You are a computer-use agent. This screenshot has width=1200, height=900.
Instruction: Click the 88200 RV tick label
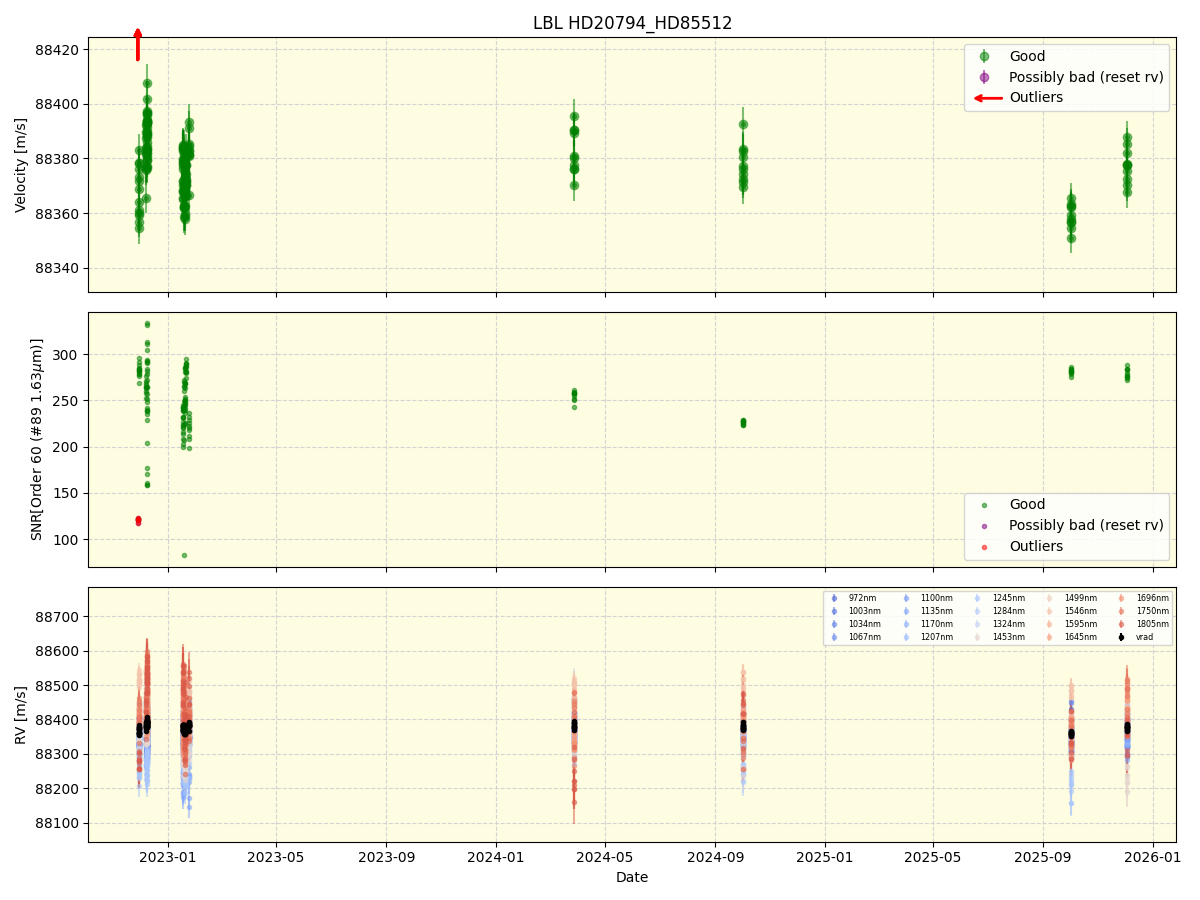pyautogui.click(x=57, y=789)
